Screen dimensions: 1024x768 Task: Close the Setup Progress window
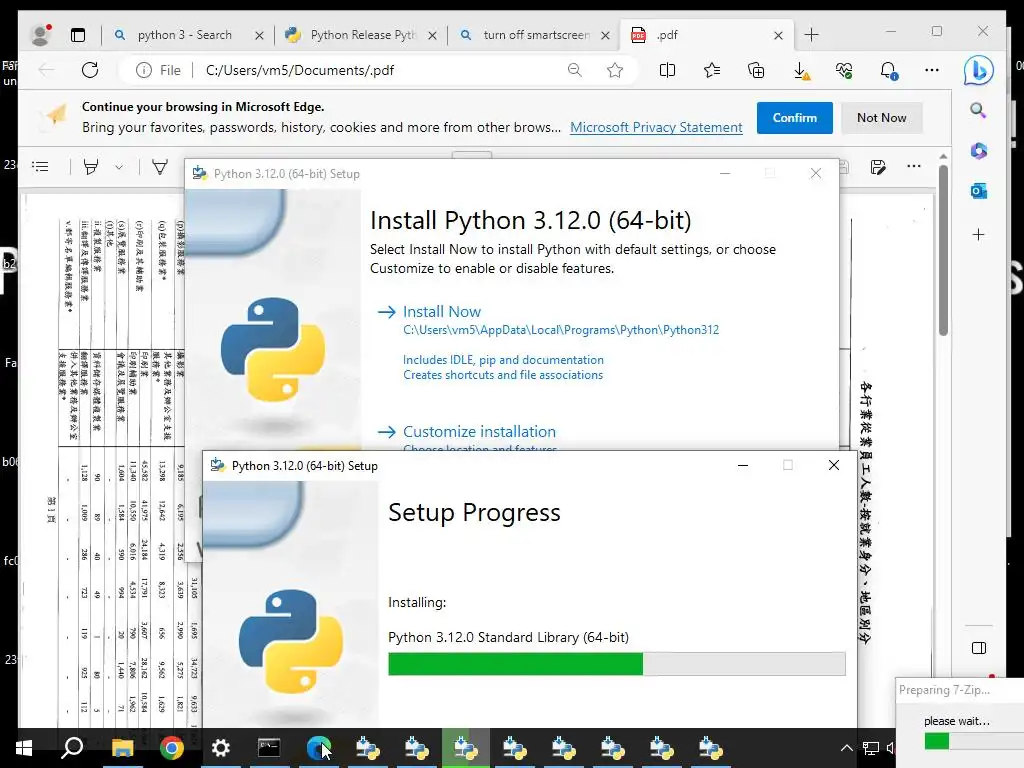(834, 465)
